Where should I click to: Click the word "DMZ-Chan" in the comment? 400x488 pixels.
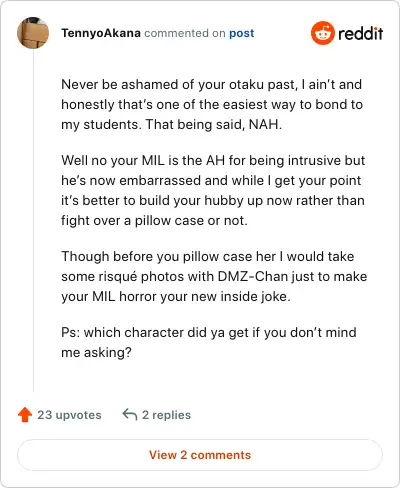click(253, 276)
